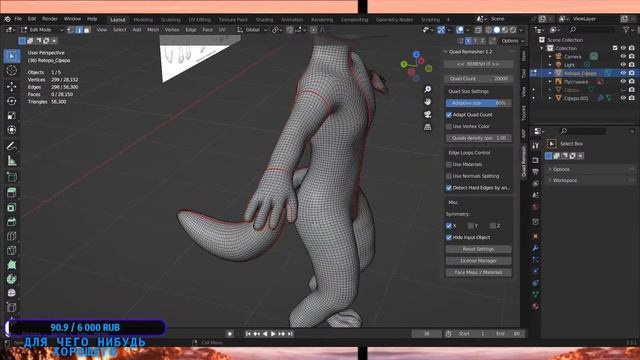Viewport: 640px width, 360px height.
Task: Pick the Knife tool
Action: [x=12, y=250]
